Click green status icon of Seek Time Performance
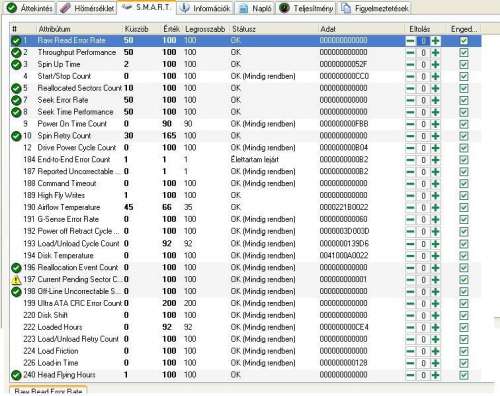 coord(16,112)
